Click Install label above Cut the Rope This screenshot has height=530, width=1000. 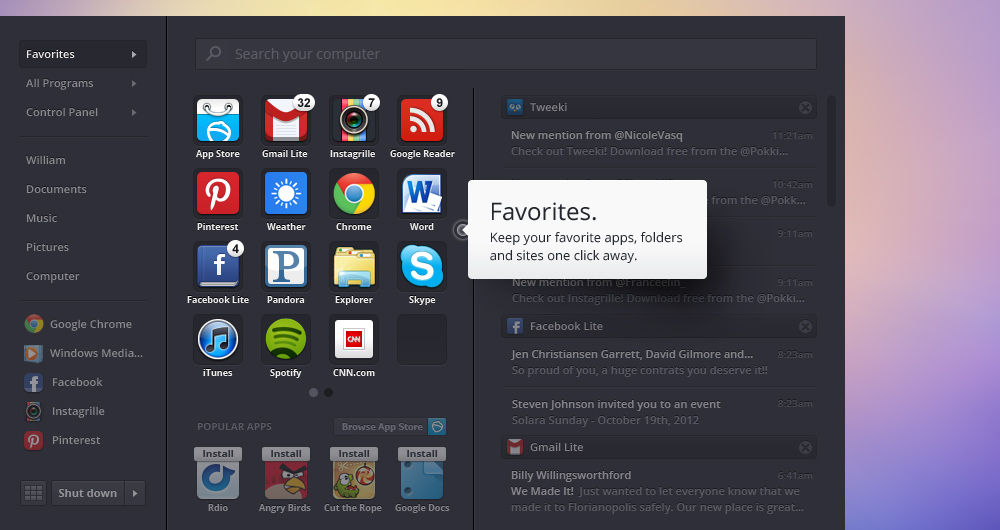click(x=353, y=453)
